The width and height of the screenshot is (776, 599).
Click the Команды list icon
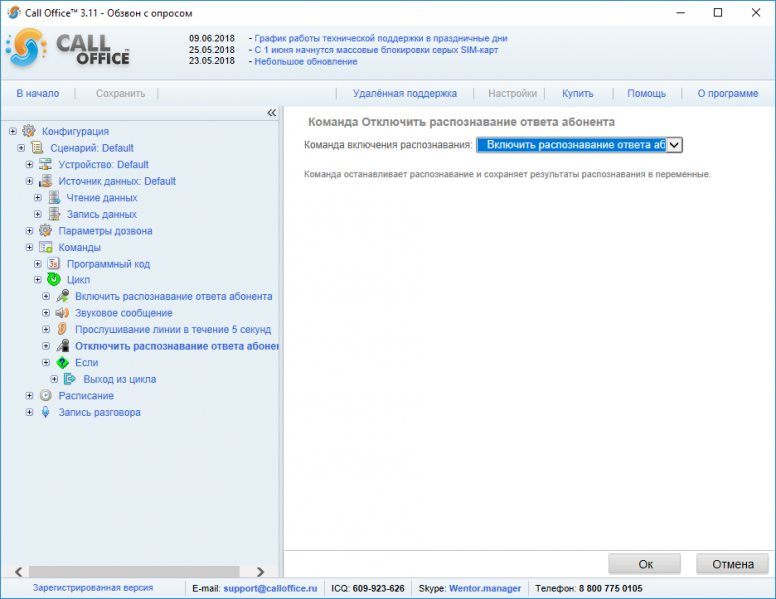point(46,247)
